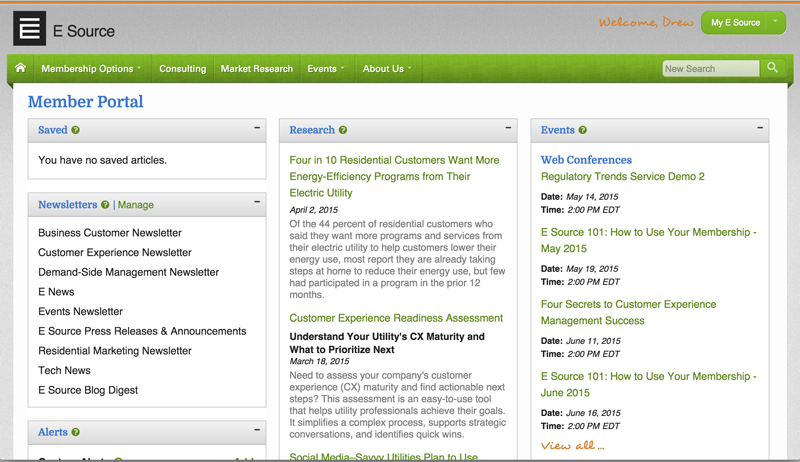Screen dimensions: 800x462
Task: Click the Newsletters panel title
Action: click(x=67, y=204)
